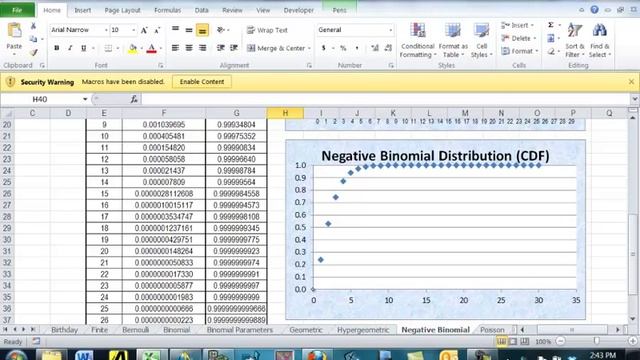Image resolution: width=640 pixels, height=360 pixels.
Task: Select column H header
Action: [285, 113]
